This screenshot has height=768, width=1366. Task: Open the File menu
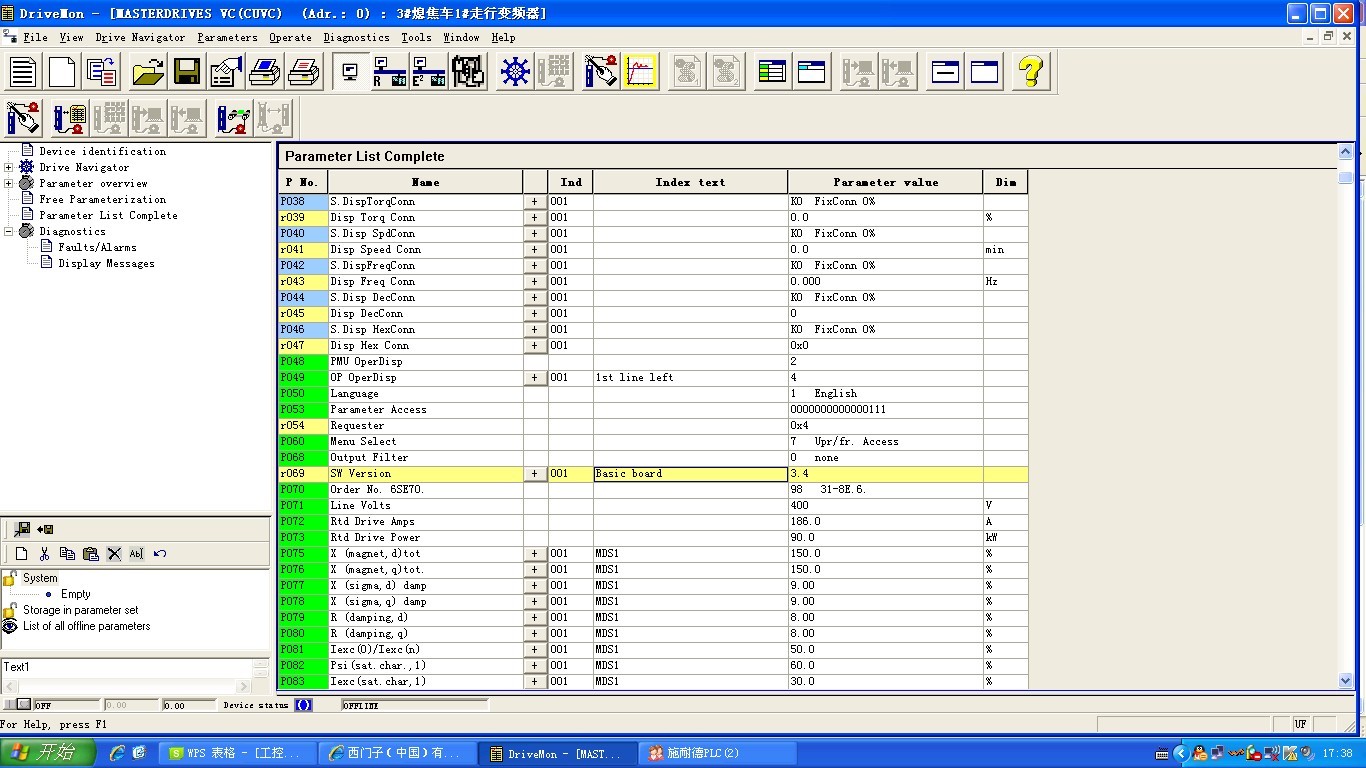[x=35, y=37]
